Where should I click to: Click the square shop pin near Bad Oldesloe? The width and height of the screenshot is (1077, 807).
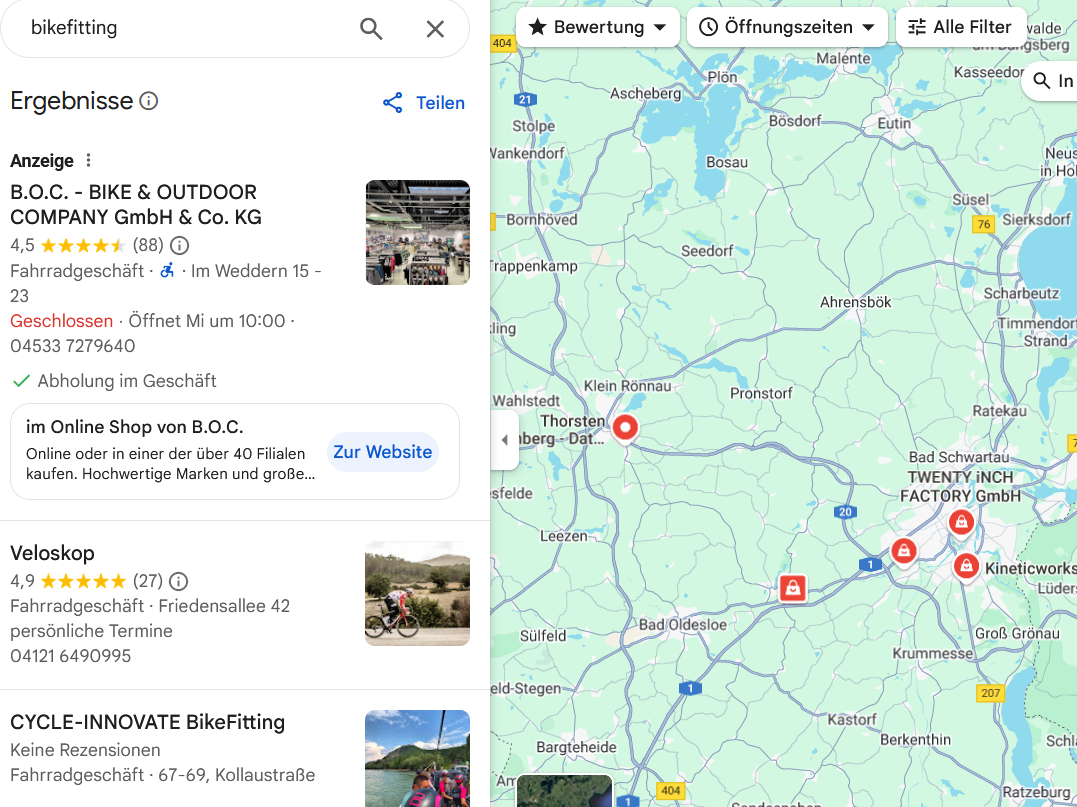(x=793, y=588)
